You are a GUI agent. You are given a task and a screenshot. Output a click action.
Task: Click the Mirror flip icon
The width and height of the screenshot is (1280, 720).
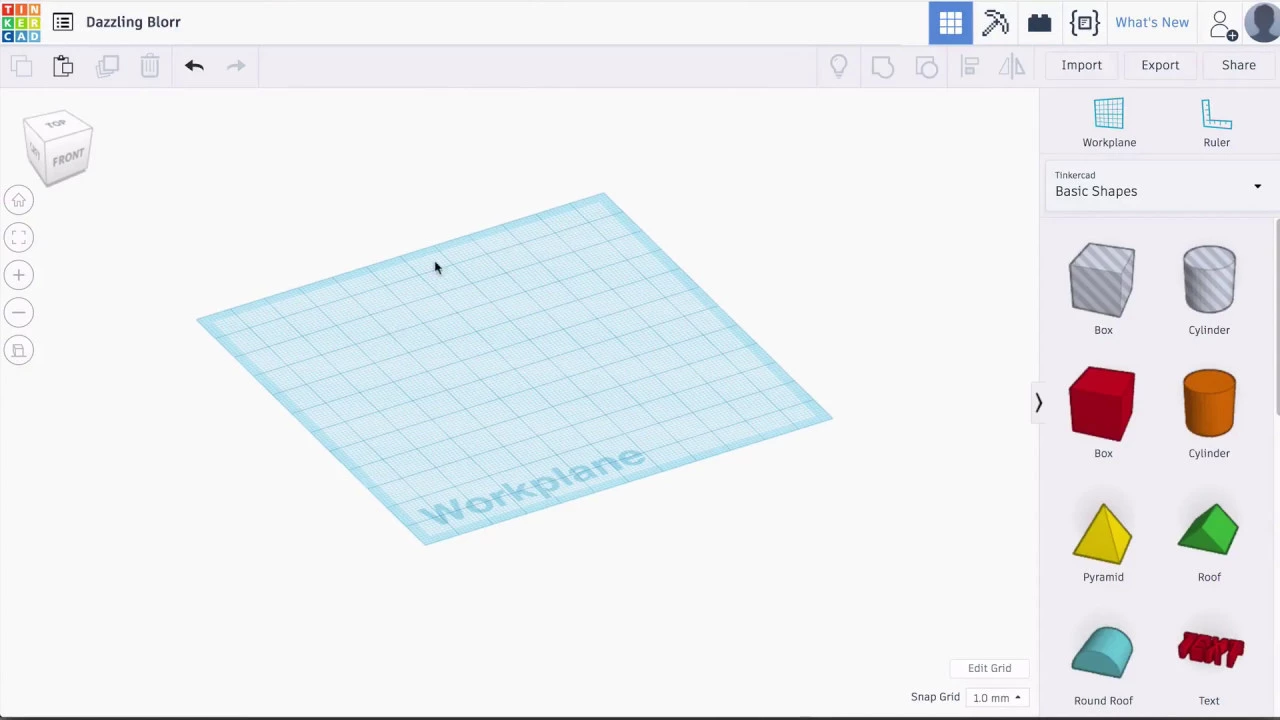(1012, 66)
